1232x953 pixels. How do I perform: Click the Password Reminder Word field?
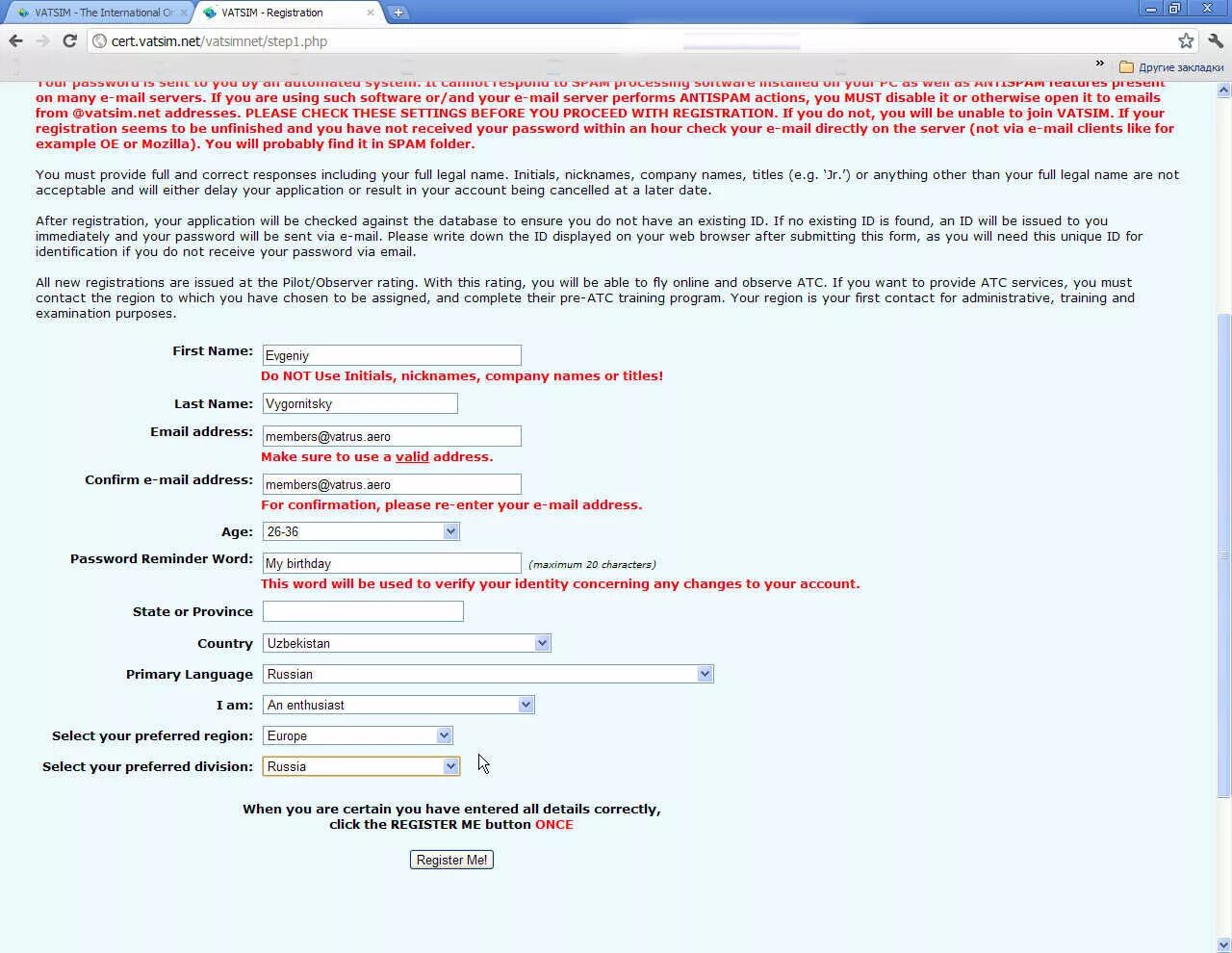(x=392, y=563)
